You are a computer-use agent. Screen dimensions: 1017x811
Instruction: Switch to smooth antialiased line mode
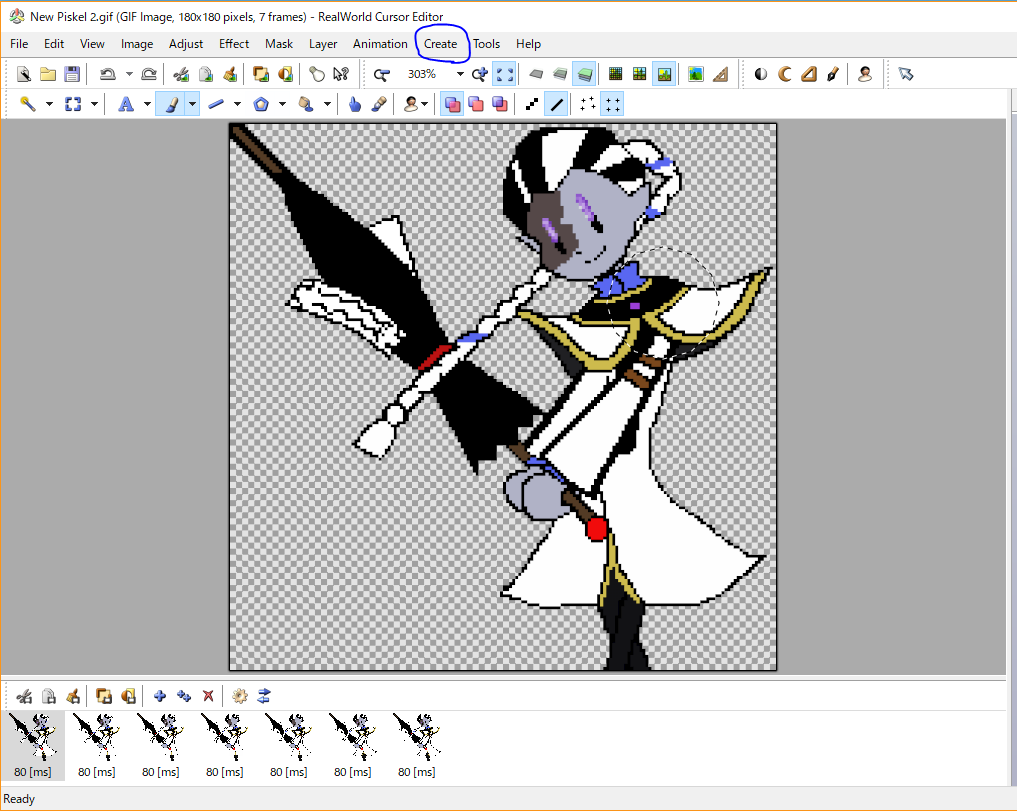click(557, 104)
